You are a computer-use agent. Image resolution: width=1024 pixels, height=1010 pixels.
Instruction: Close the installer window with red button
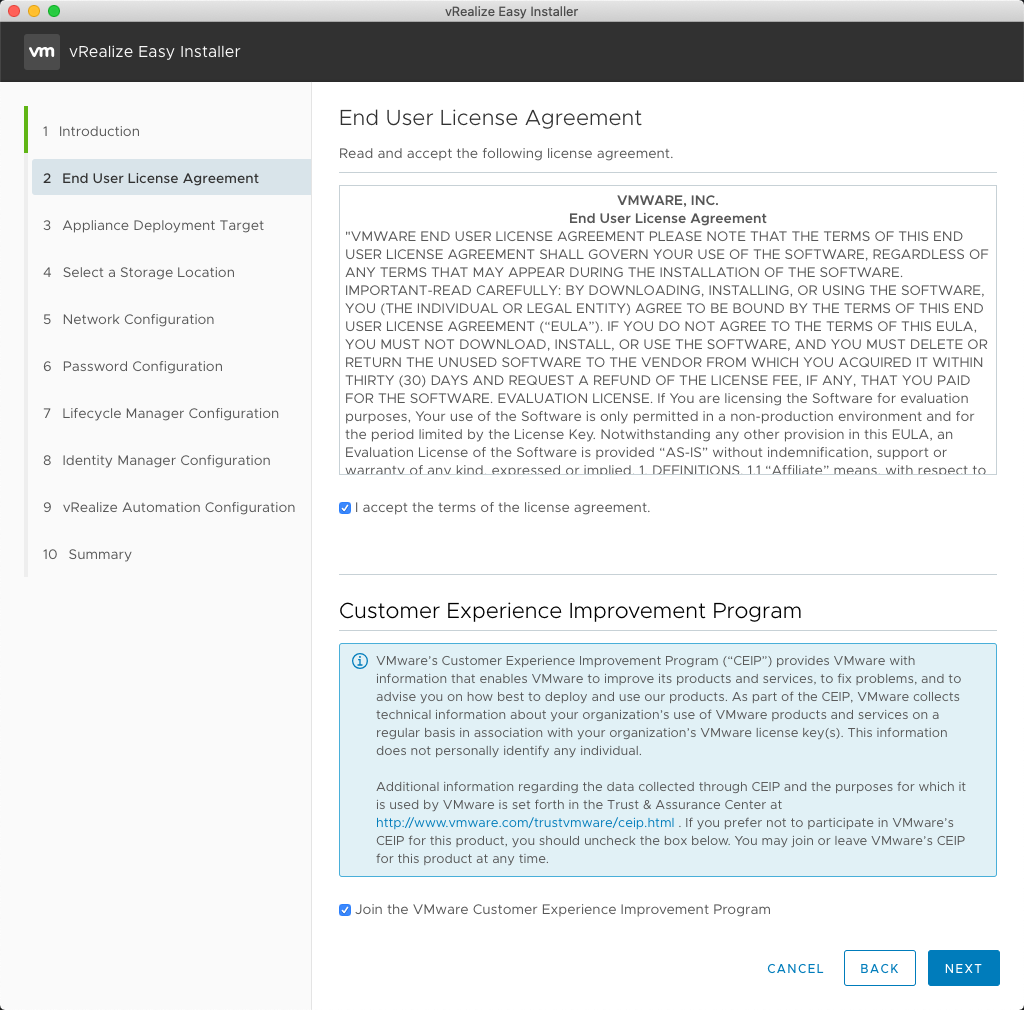[14, 11]
